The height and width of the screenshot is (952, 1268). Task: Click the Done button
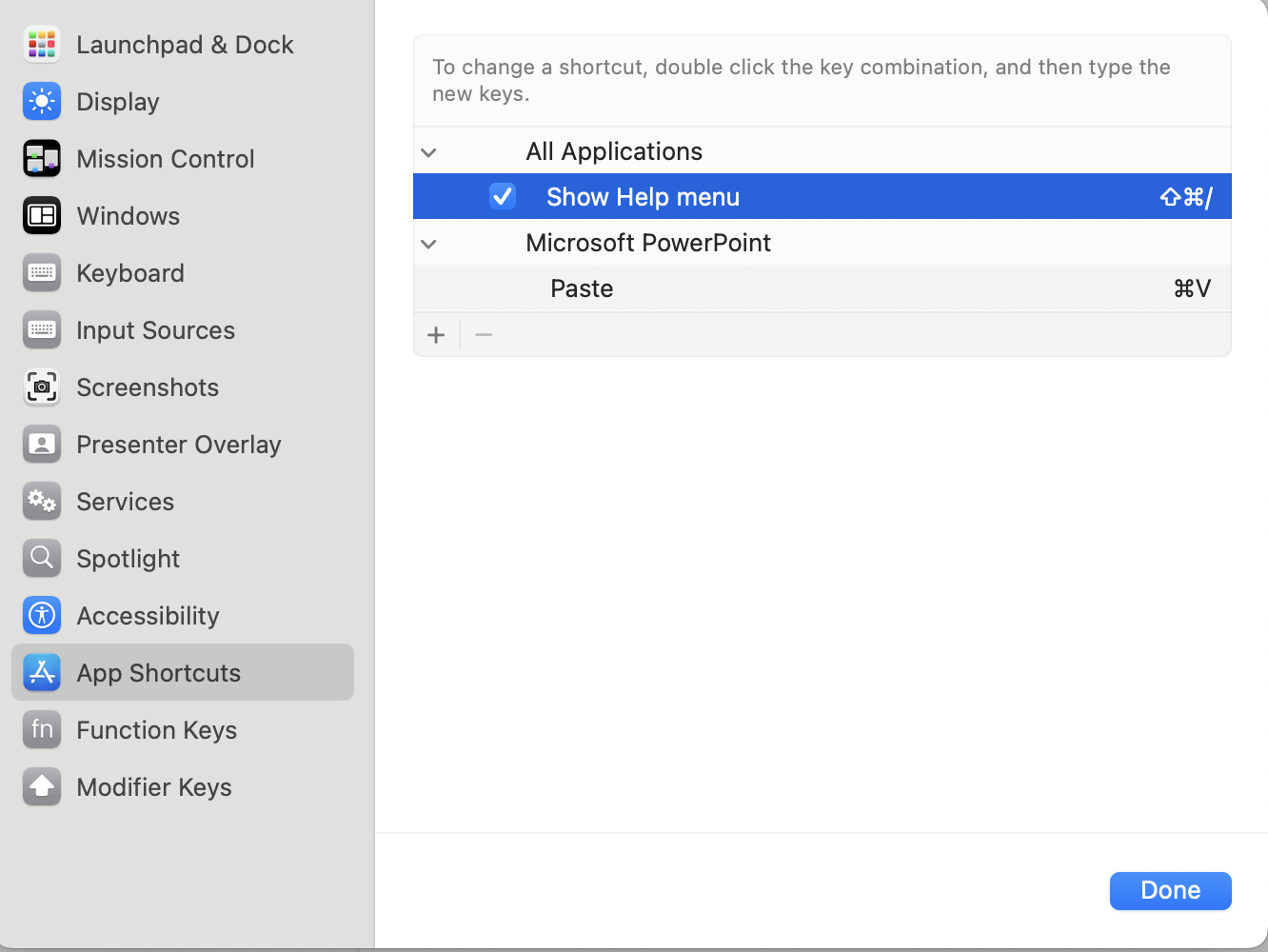click(x=1170, y=890)
